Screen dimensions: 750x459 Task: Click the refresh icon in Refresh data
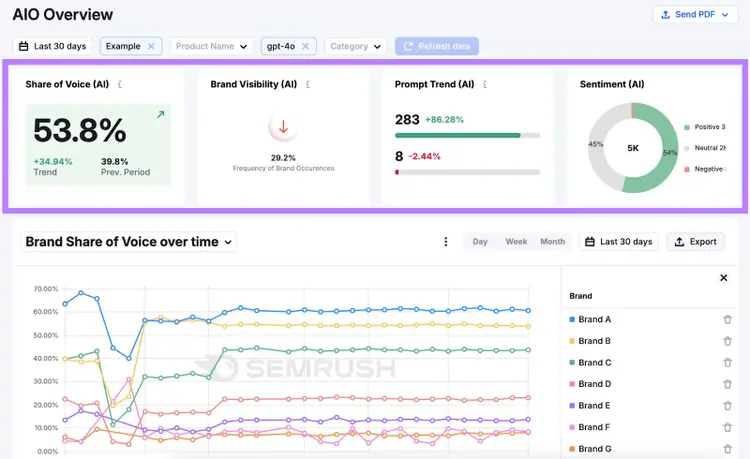(408, 46)
